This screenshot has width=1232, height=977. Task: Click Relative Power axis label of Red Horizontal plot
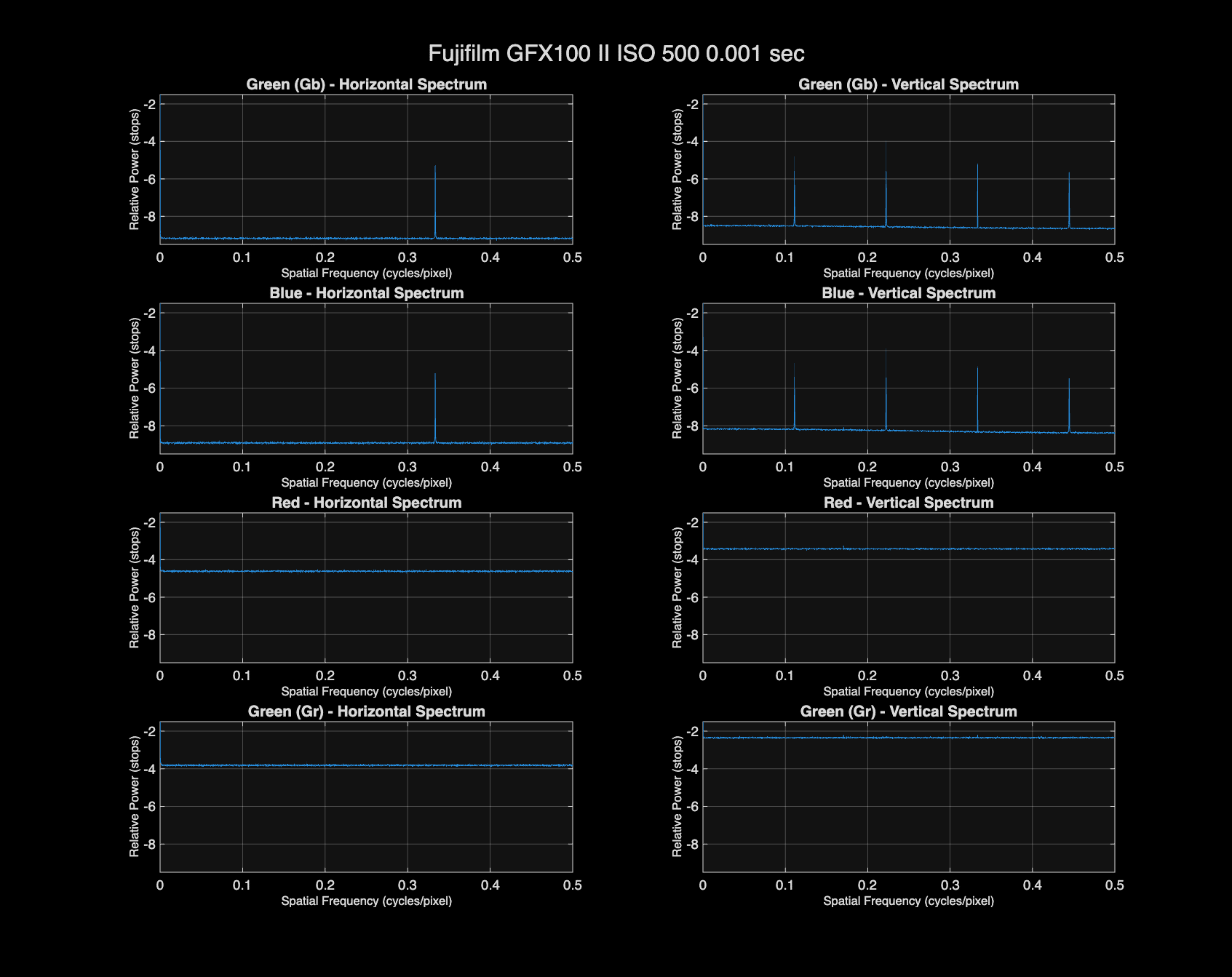pyautogui.click(x=135, y=588)
